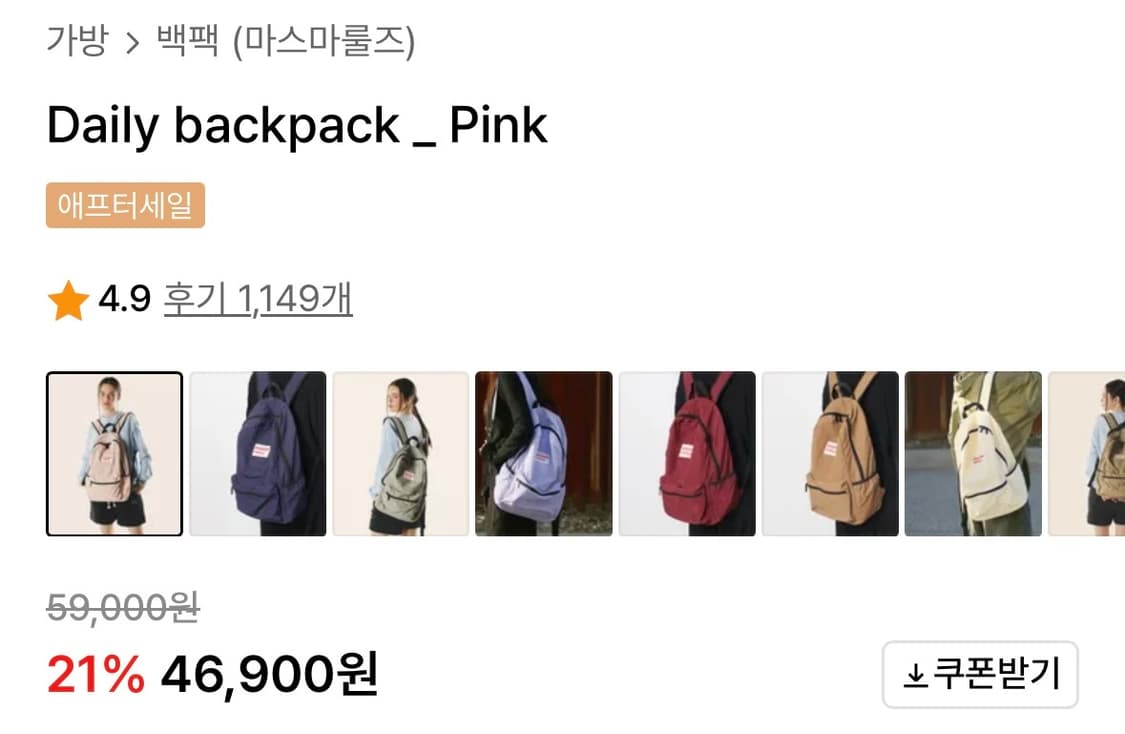Image resolution: width=1125 pixels, height=734 pixels.
Task: Select the 4.9 rating score
Action: (125, 298)
